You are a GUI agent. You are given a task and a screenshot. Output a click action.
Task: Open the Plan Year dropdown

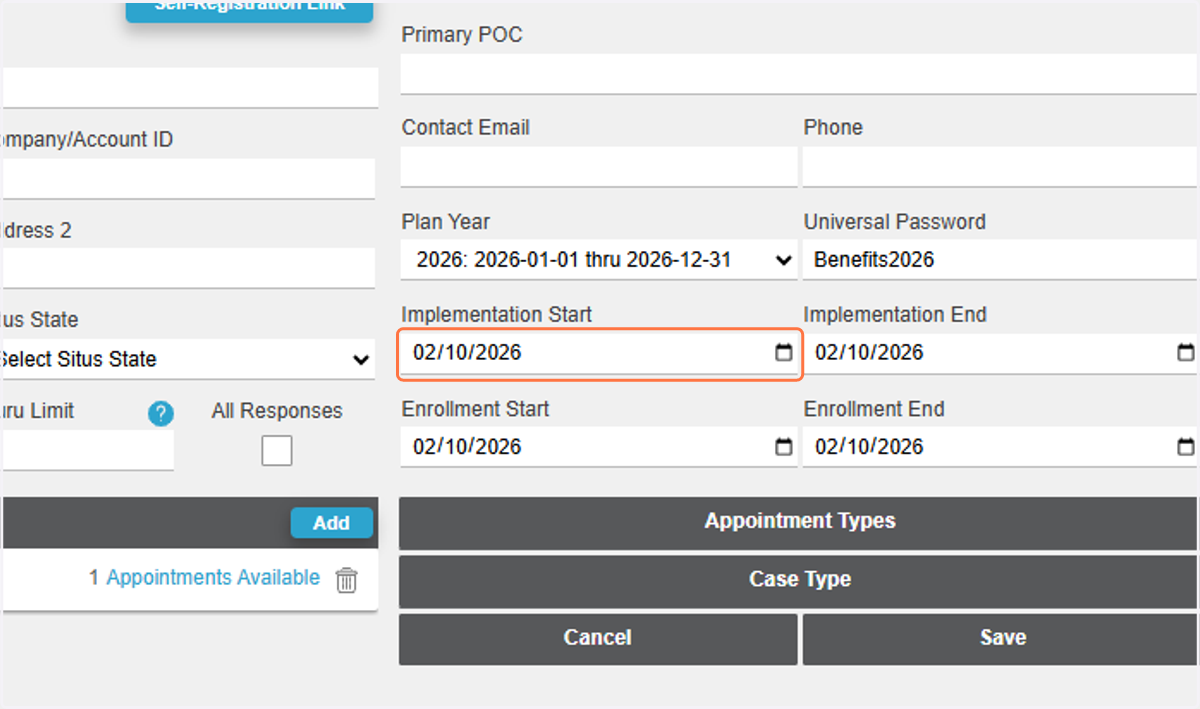click(x=599, y=260)
